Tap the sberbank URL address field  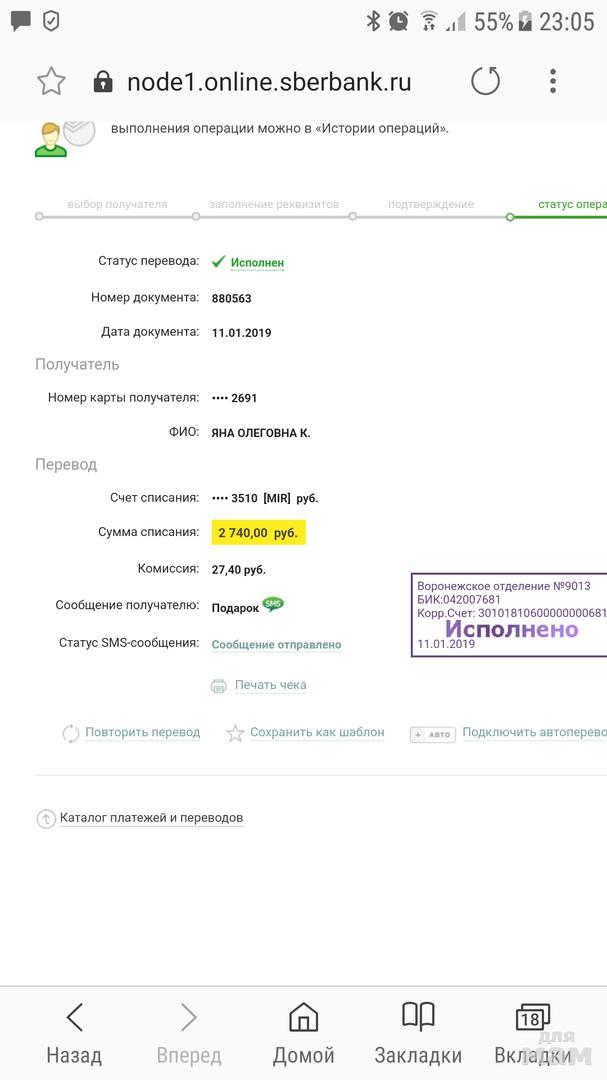pyautogui.click(x=268, y=82)
